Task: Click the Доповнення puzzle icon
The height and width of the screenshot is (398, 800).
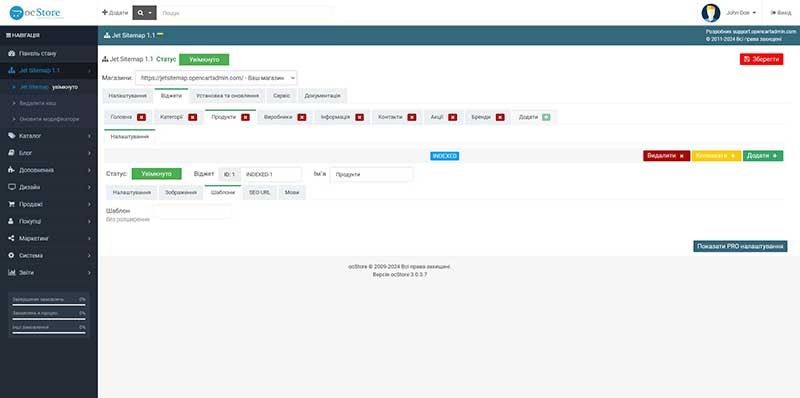Action: click(x=12, y=170)
